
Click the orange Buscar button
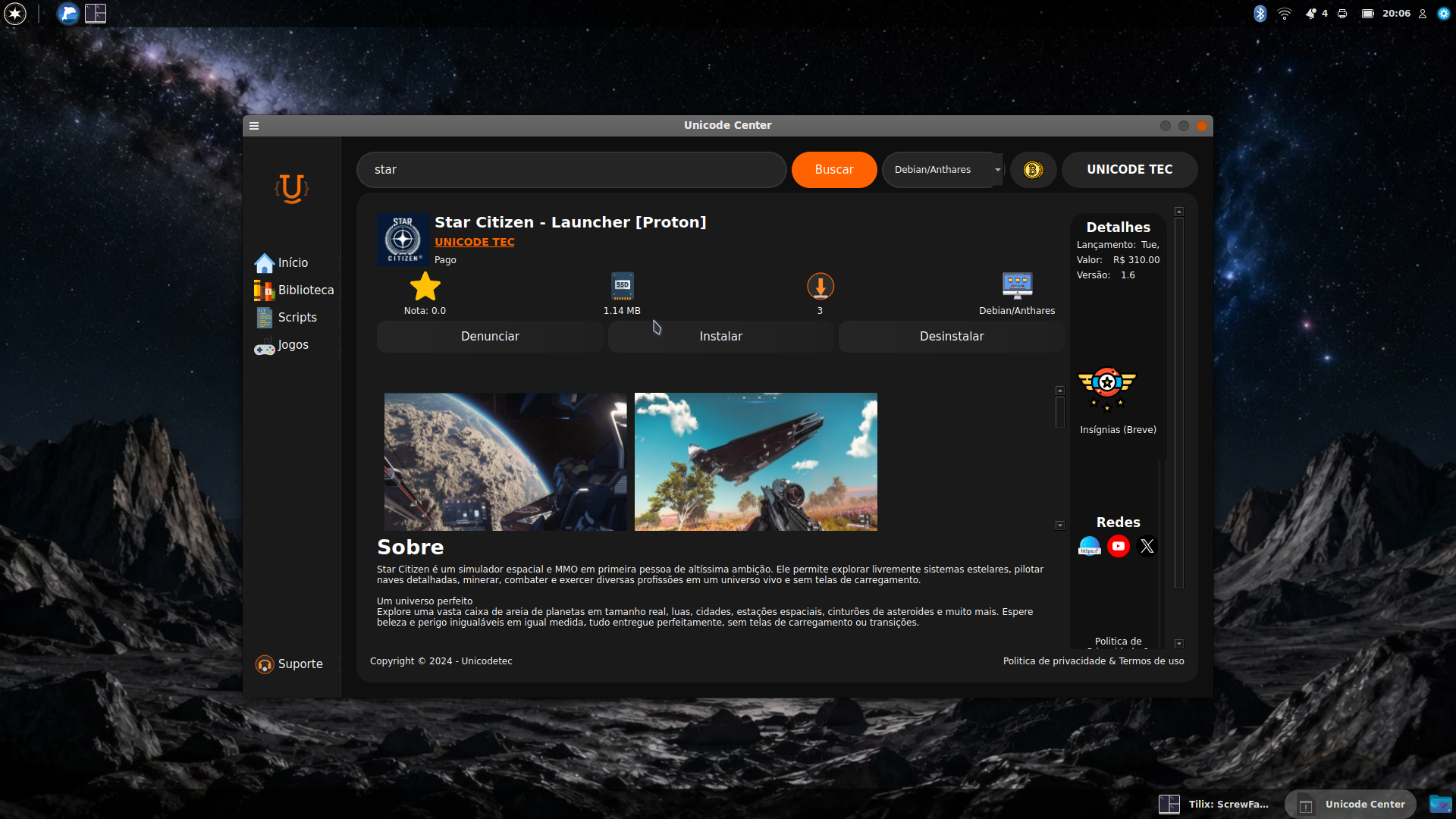click(x=834, y=170)
